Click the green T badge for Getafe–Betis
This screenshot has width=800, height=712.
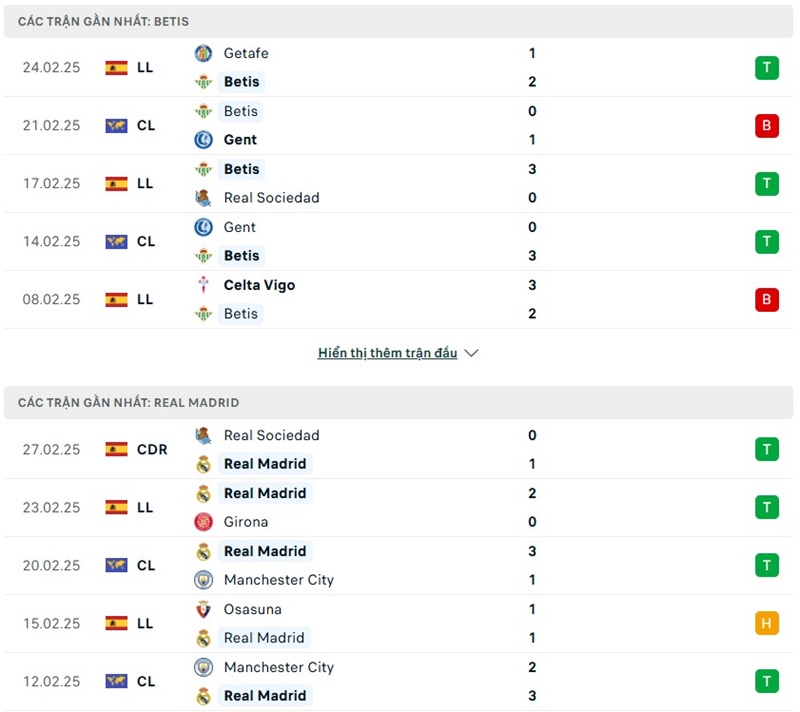pos(767,67)
